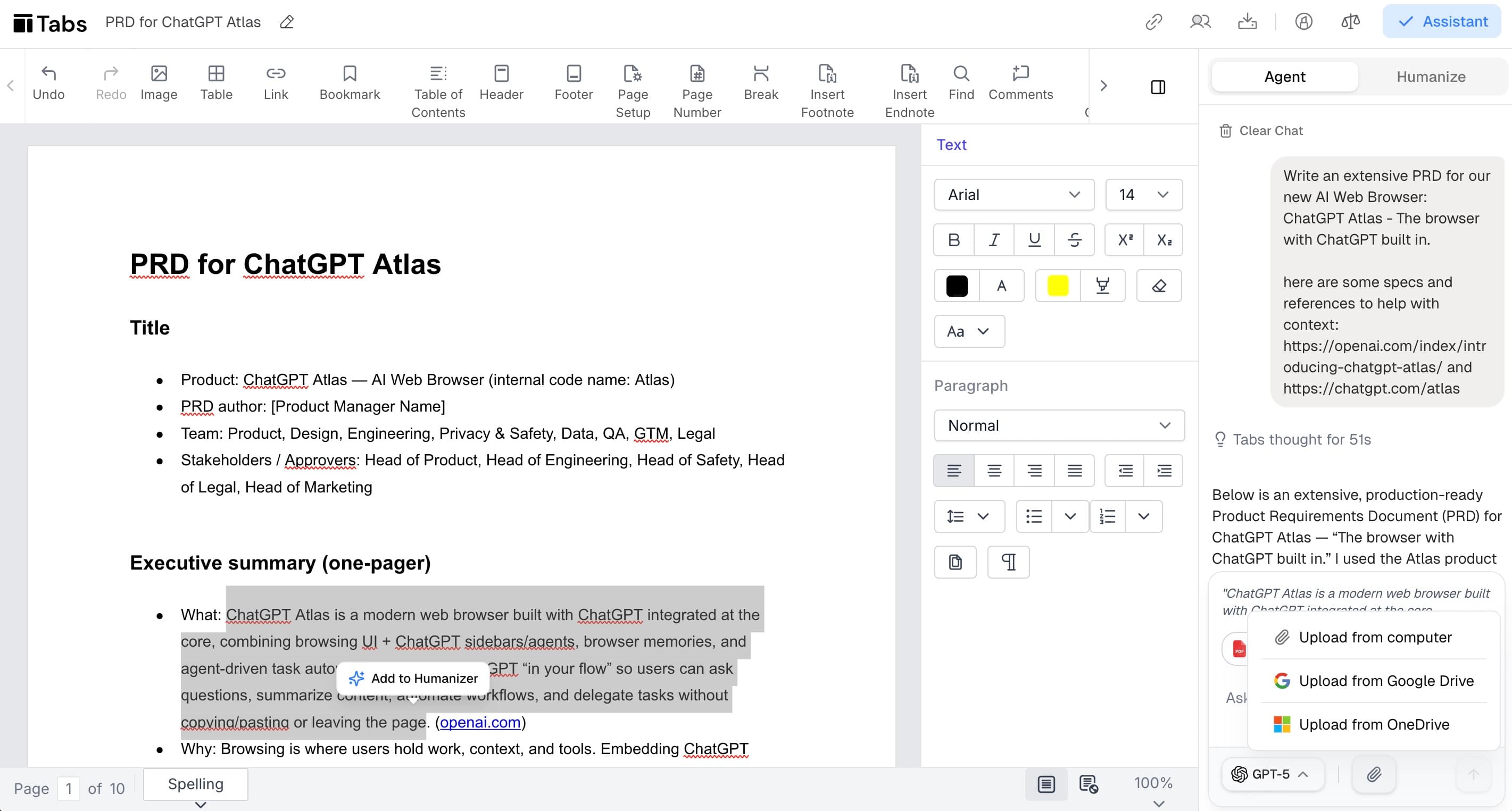Screen dimensions: 1512x811
Task: Pick the yellow highlight color swatch
Action: tap(1057, 286)
